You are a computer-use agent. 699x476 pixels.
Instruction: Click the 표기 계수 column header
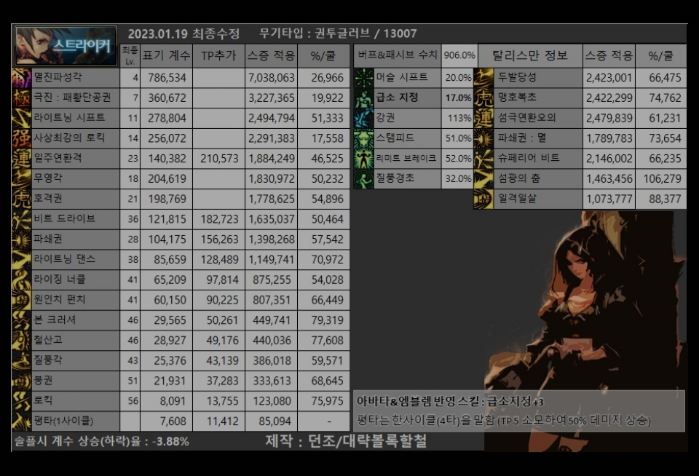[166, 56]
